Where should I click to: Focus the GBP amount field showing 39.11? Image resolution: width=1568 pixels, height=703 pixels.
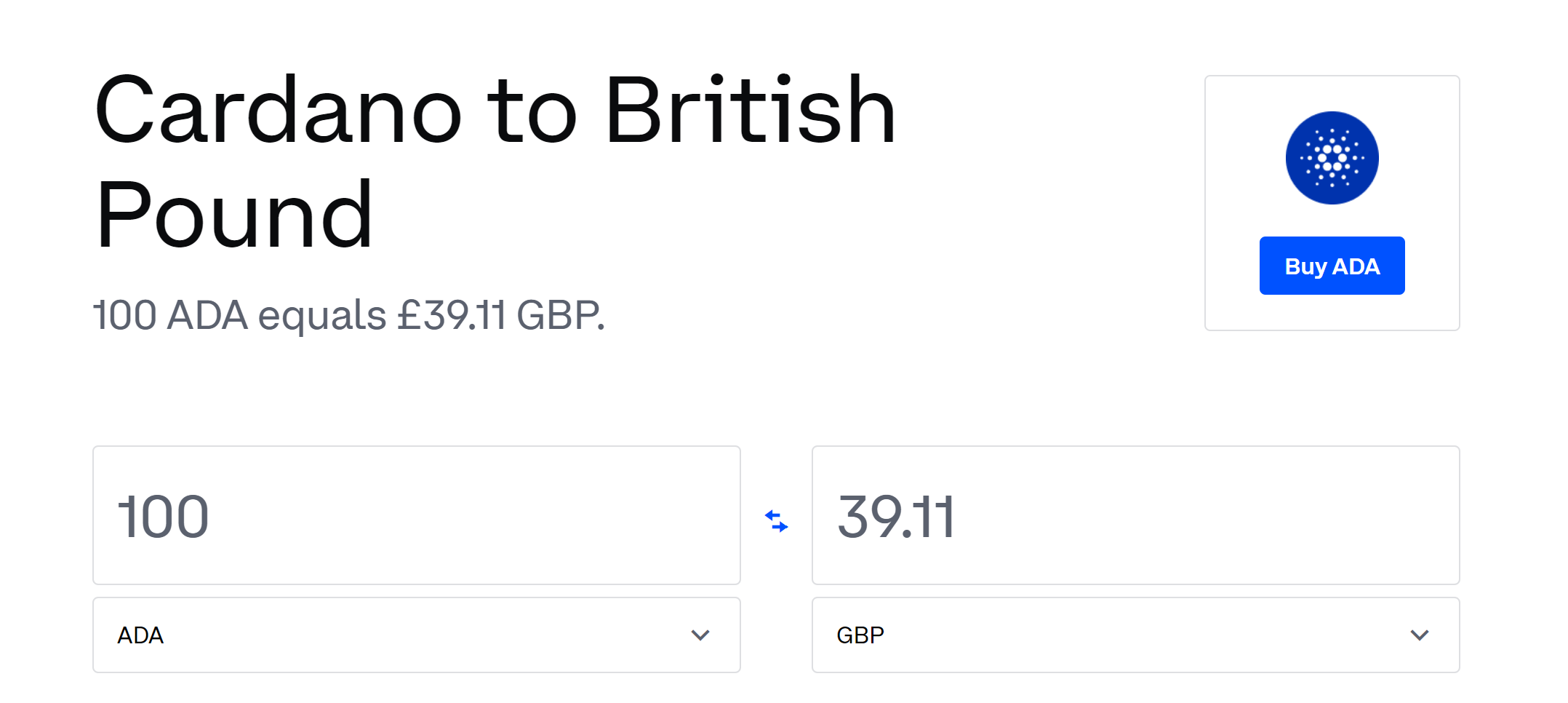click(x=1135, y=515)
